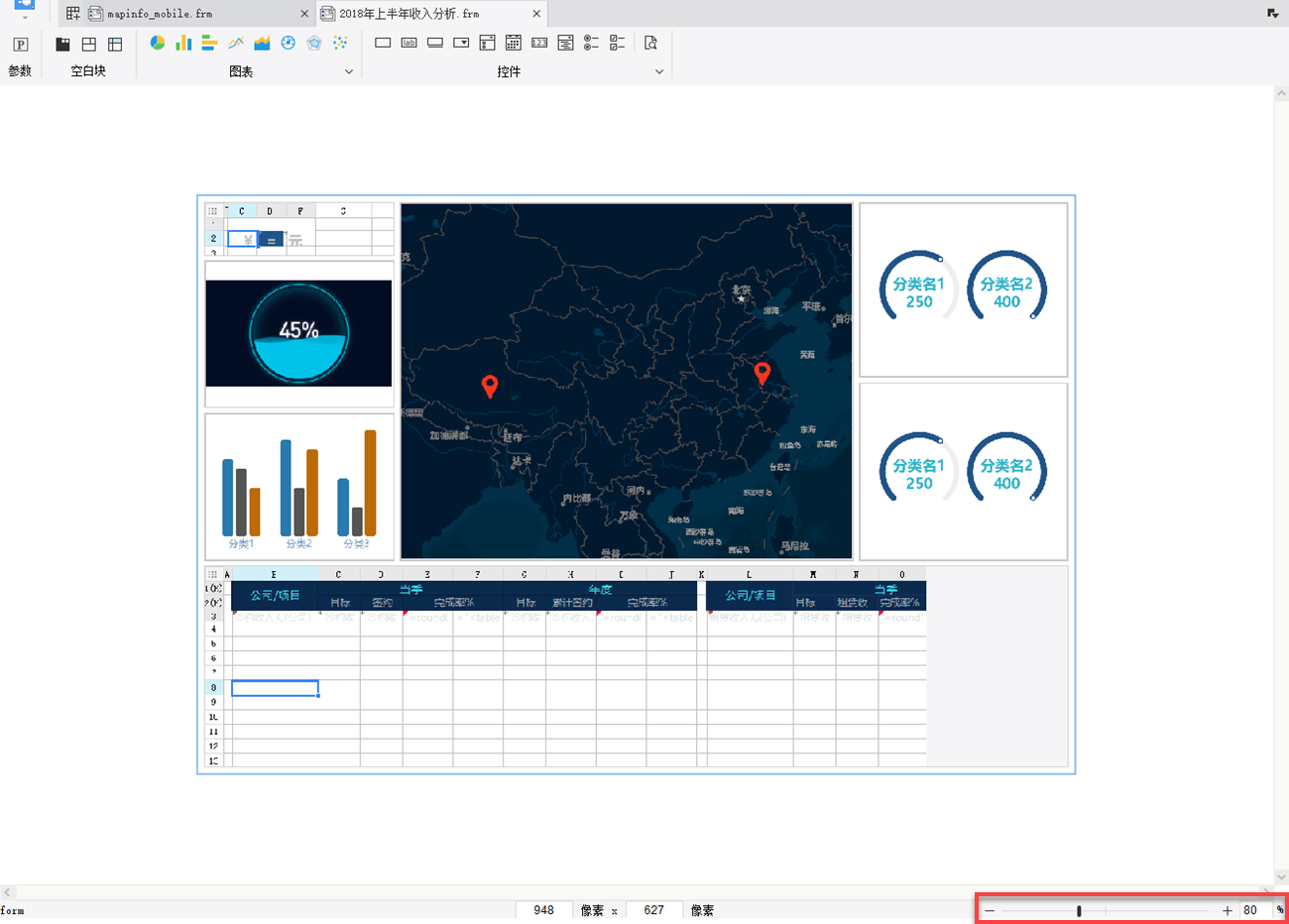The image size is (1289, 924).
Task: Insert a column chart from chart toolbar
Action: pyautogui.click(x=183, y=43)
